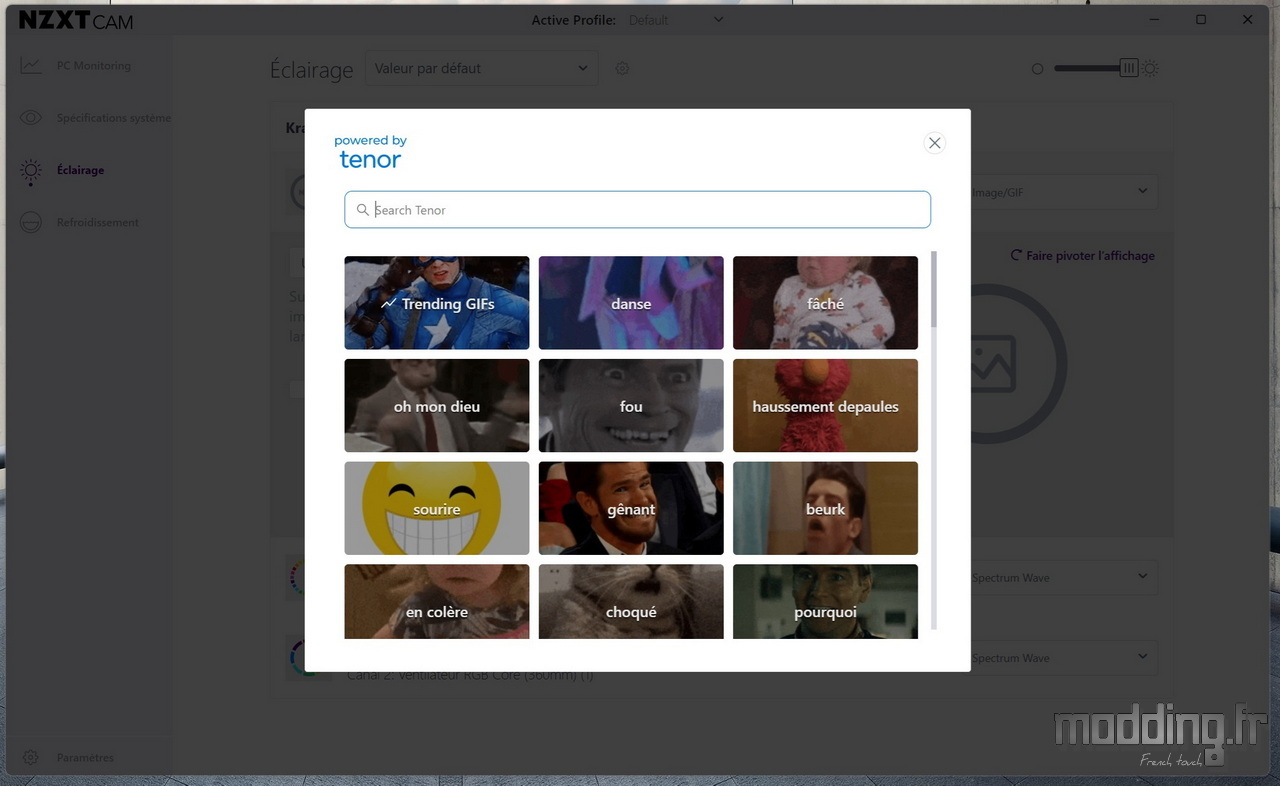This screenshot has width=1280, height=786.
Task: Open the gênant GIF category
Action: pos(631,508)
